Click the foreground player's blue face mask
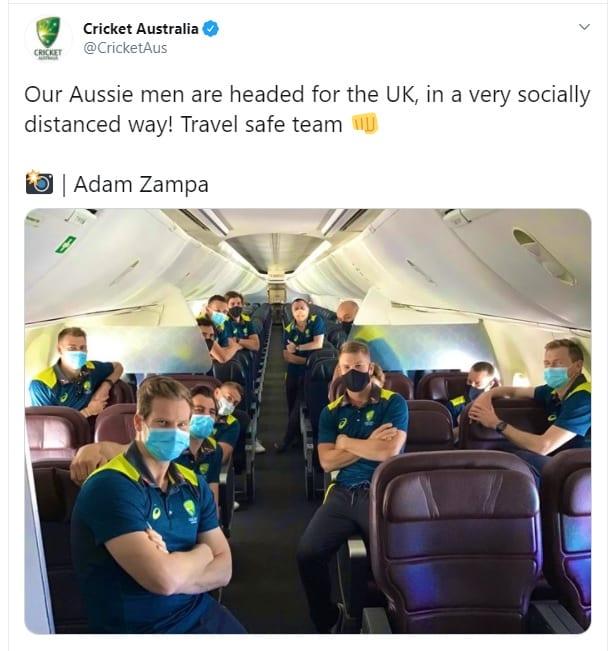 pos(167,444)
